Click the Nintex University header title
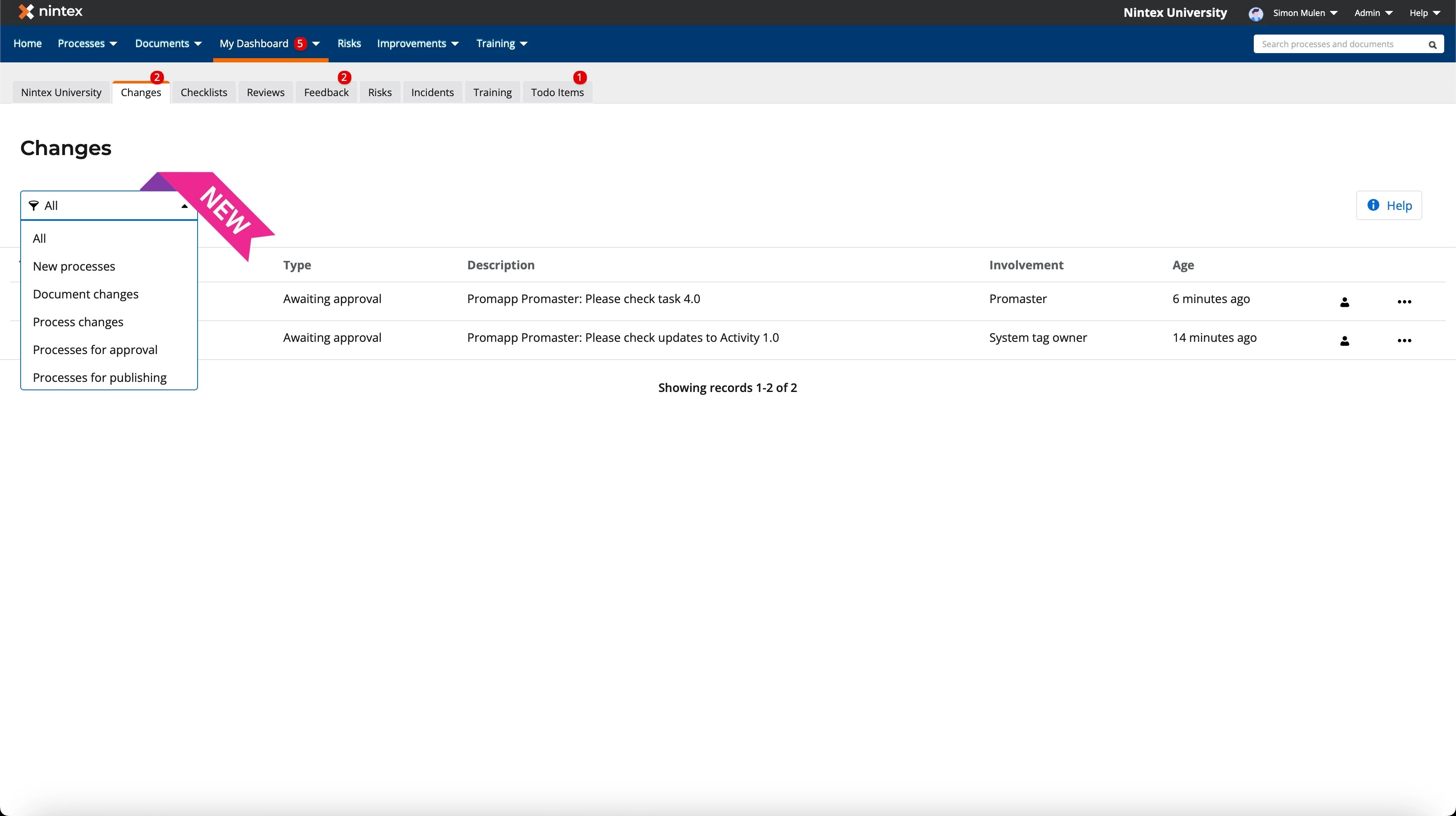The image size is (1456, 816). click(1175, 13)
